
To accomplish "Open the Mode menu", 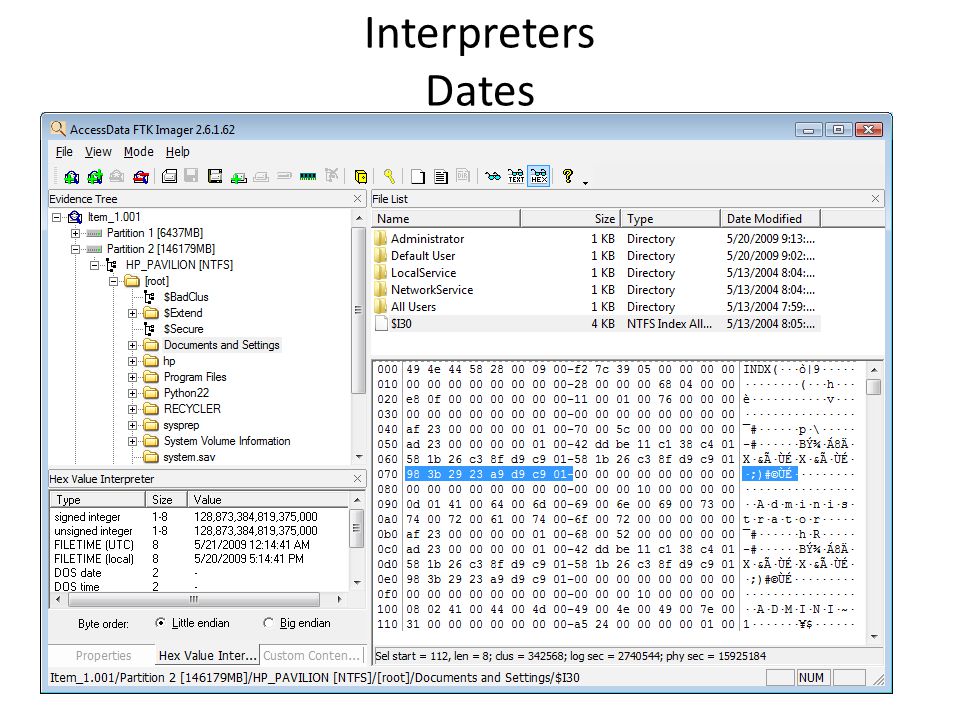I will 138,152.
